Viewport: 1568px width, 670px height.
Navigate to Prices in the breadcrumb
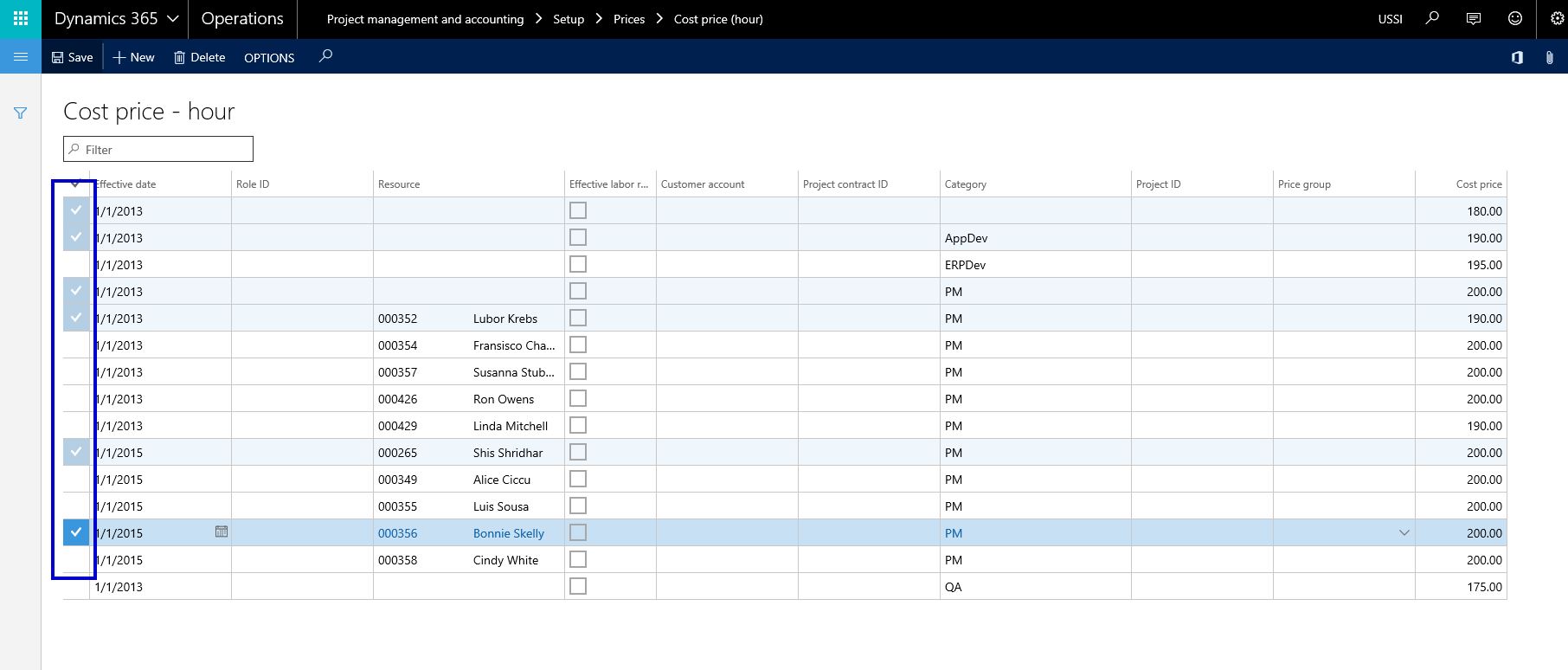click(629, 19)
